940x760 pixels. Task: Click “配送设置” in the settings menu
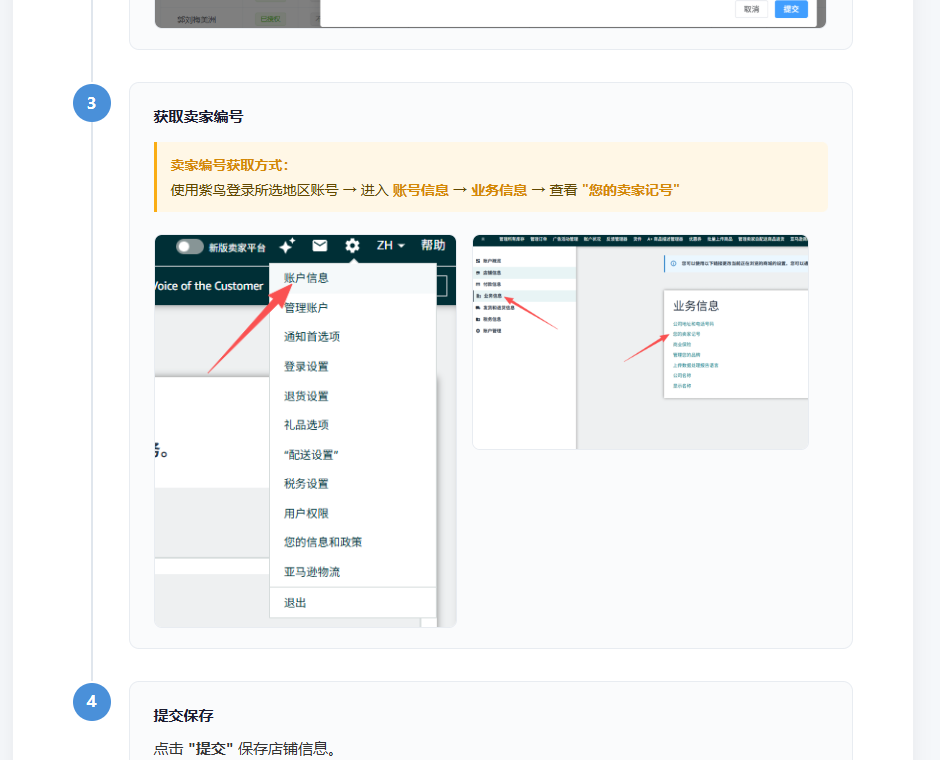click(311, 455)
